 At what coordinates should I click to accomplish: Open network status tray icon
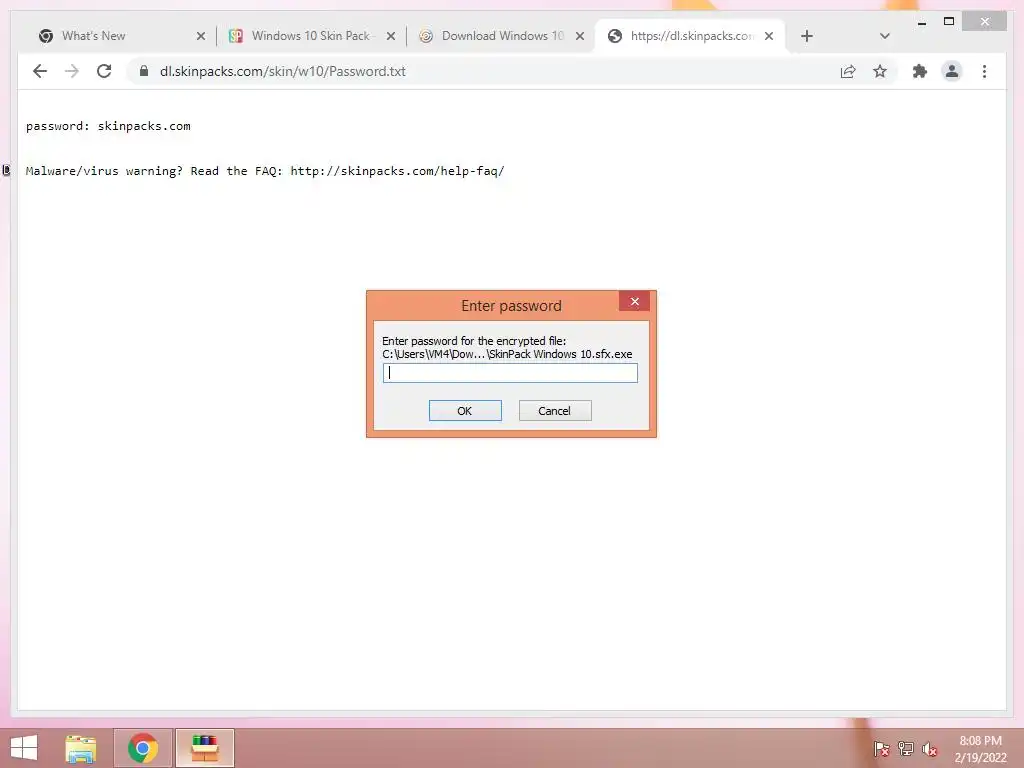tap(905, 748)
